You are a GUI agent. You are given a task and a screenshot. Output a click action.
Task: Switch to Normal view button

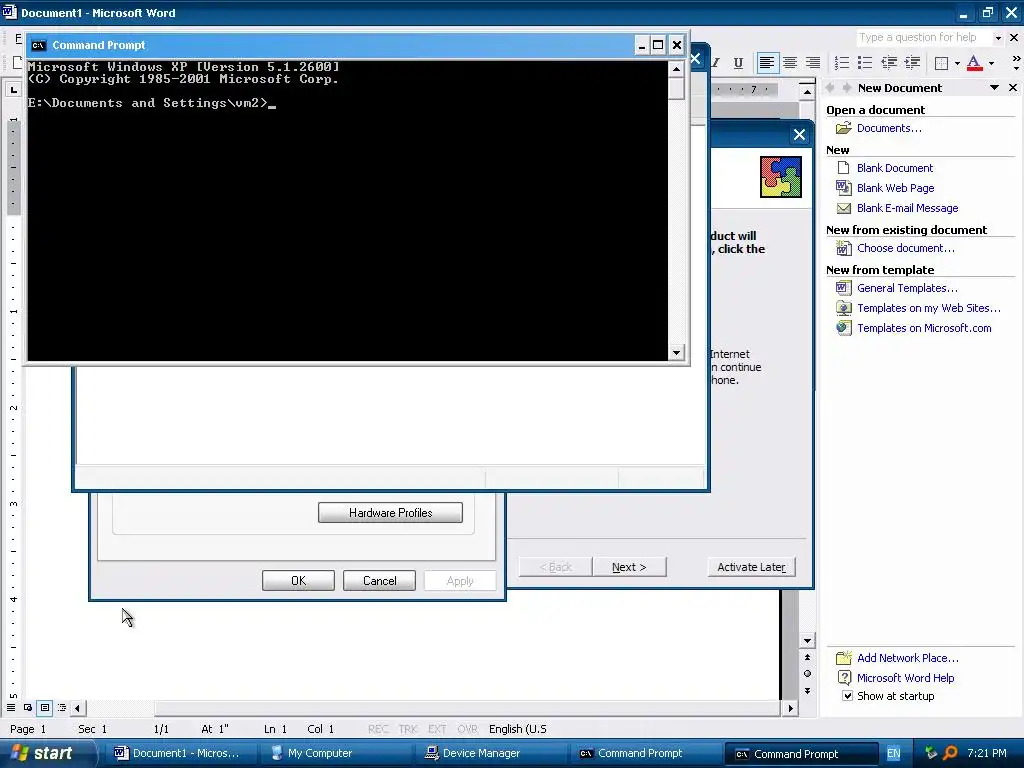pyautogui.click(x=11, y=708)
